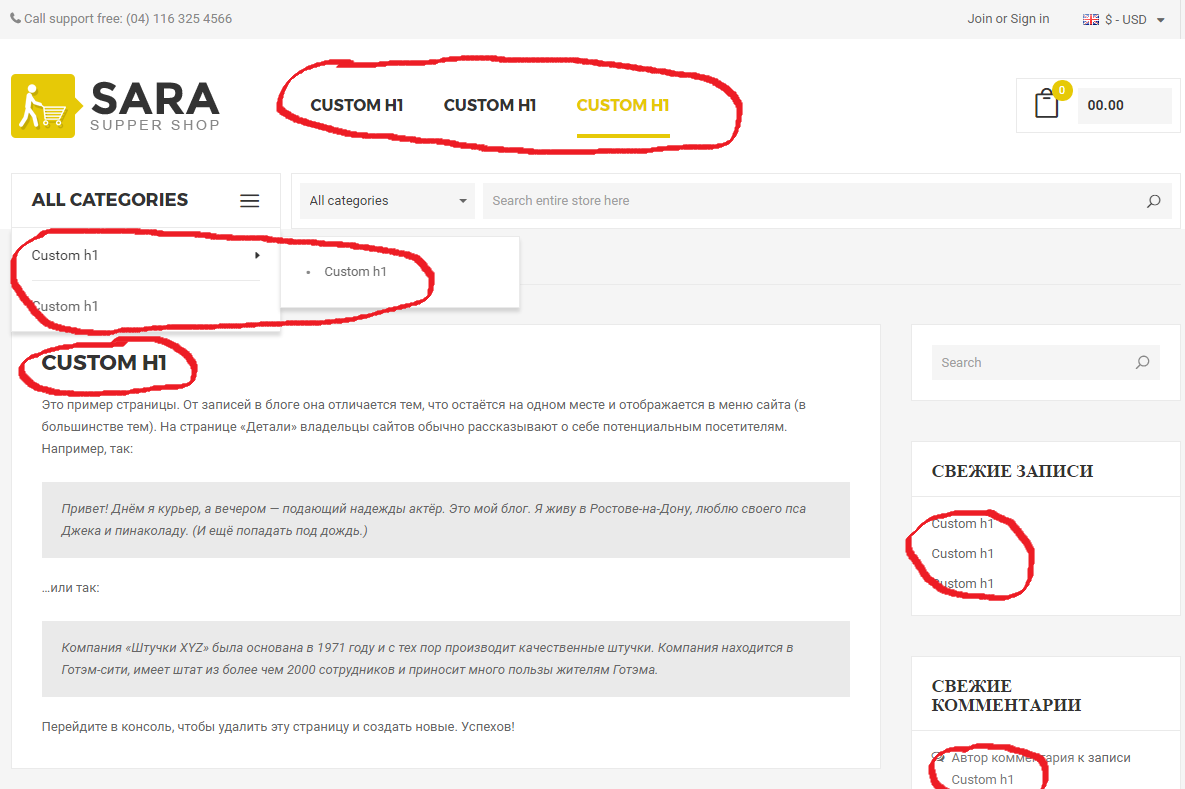Click the yellow cart item count badge
This screenshot has height=789, width=1185.
click(1061, 90)
